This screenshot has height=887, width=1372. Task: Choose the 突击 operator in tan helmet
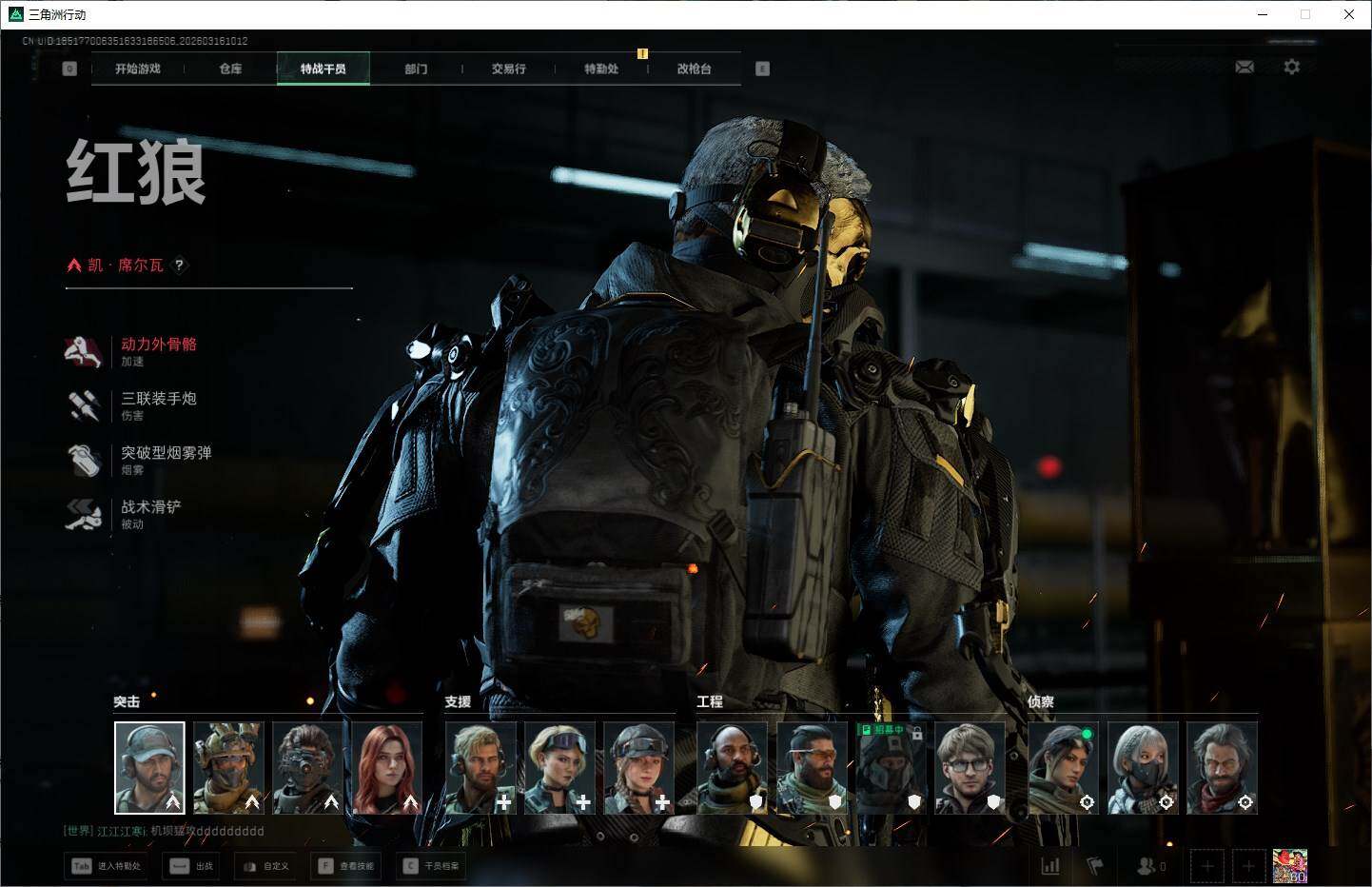point(228,768)
